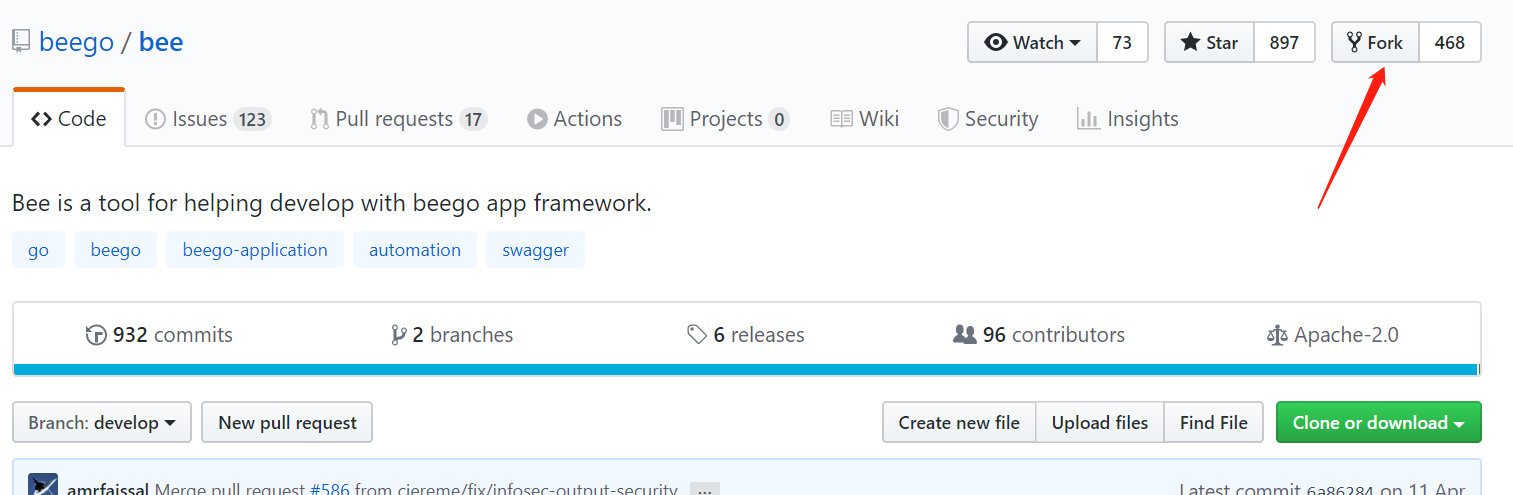Click the branches git-branch icon

[x=399, y=335]
